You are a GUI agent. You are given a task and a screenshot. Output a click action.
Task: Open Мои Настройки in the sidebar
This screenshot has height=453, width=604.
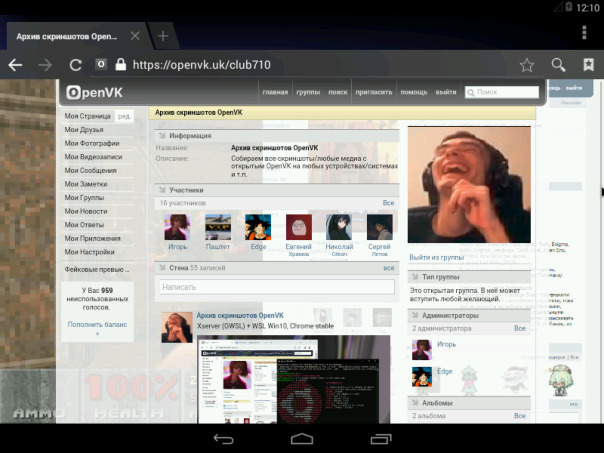click(89, 252)
